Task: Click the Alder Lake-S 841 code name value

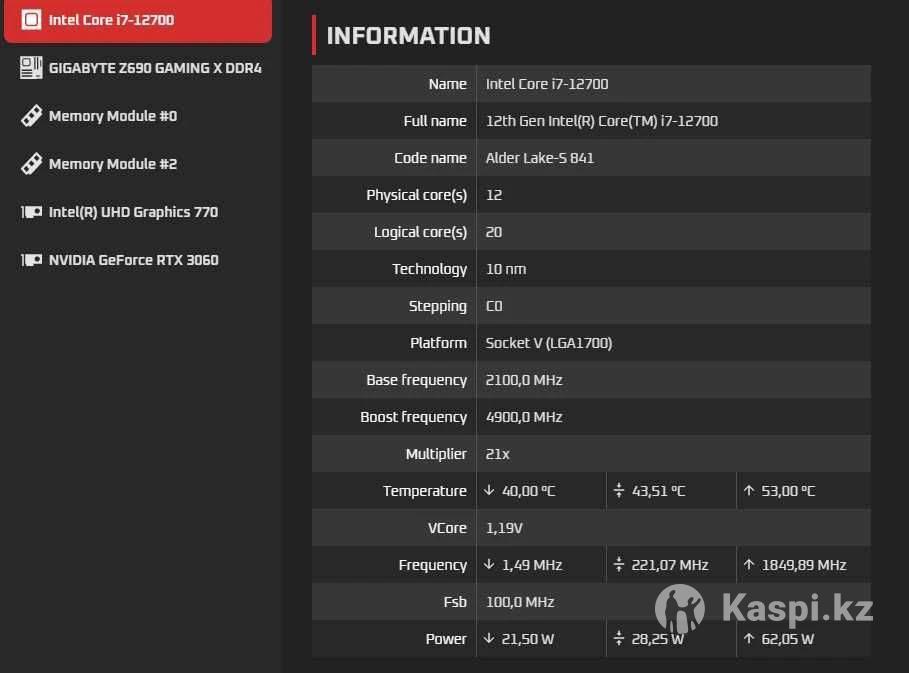Action: click(x=539, y=158)
